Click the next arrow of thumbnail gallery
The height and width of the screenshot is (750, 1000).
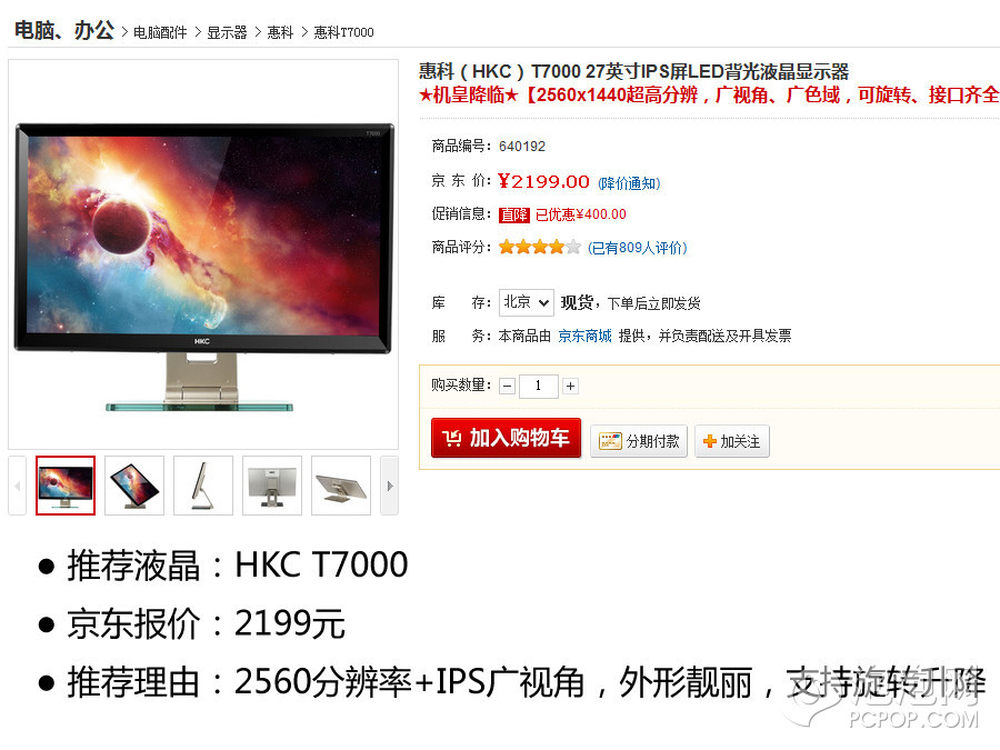point(389,485)
